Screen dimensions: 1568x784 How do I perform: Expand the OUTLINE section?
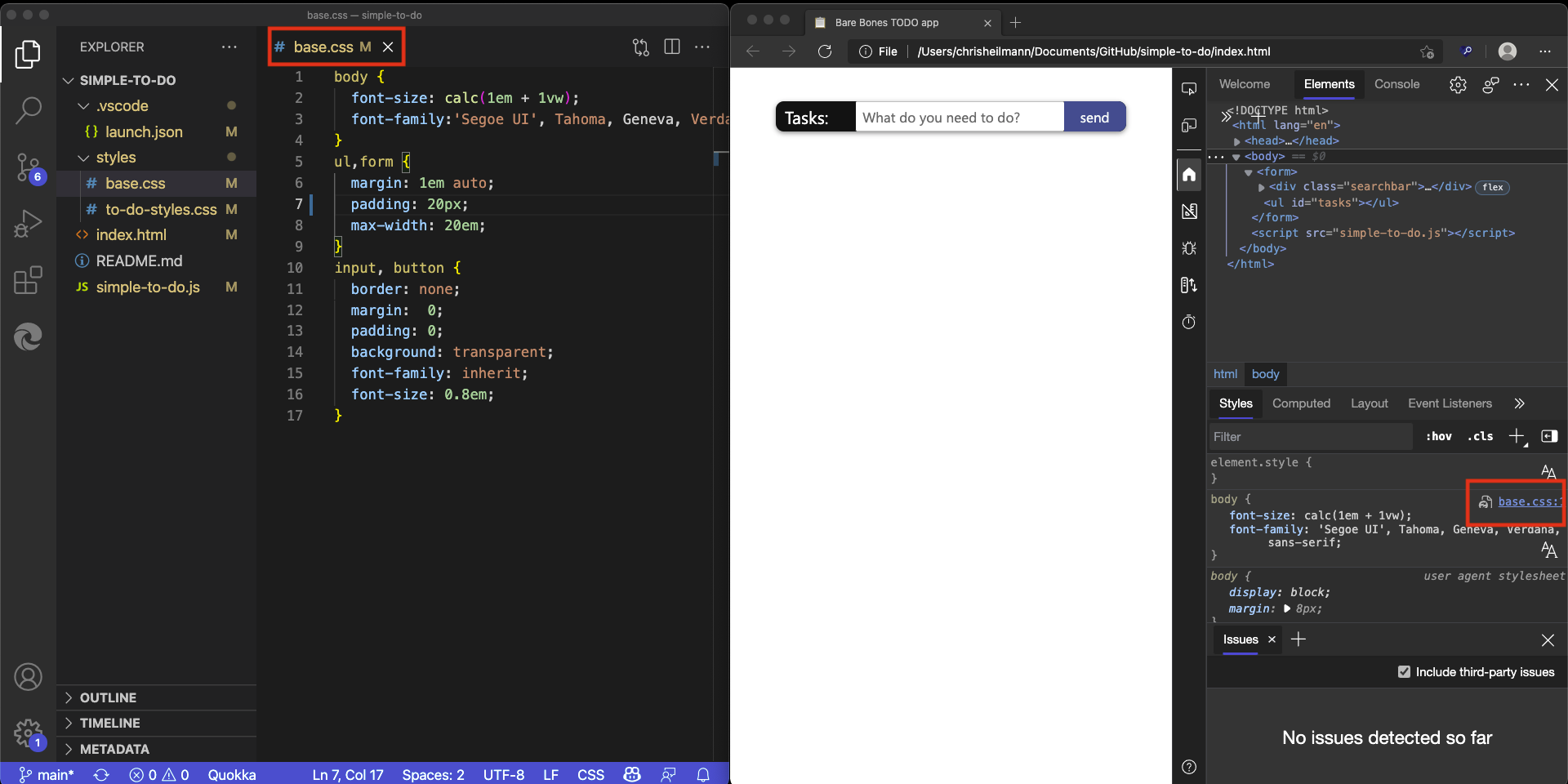(x=108, y=697)
